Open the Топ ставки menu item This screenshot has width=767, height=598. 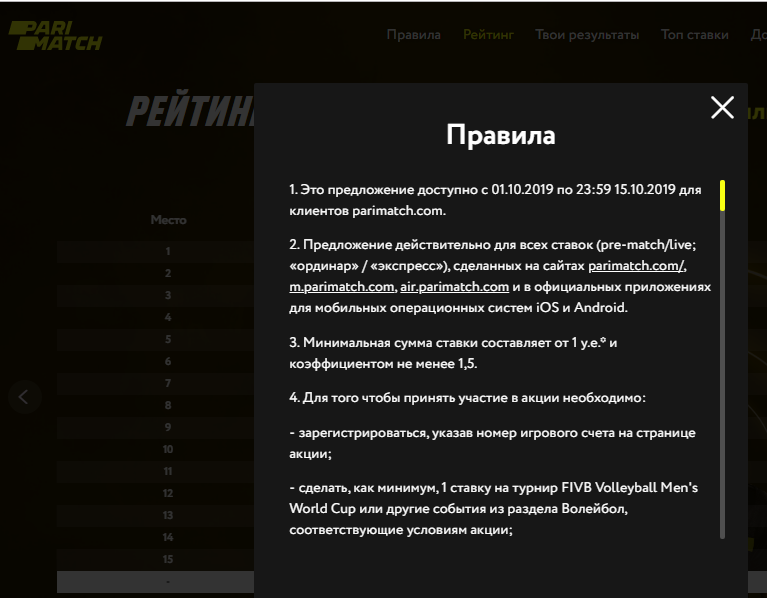pyautogui.click(x=695, y=35)
